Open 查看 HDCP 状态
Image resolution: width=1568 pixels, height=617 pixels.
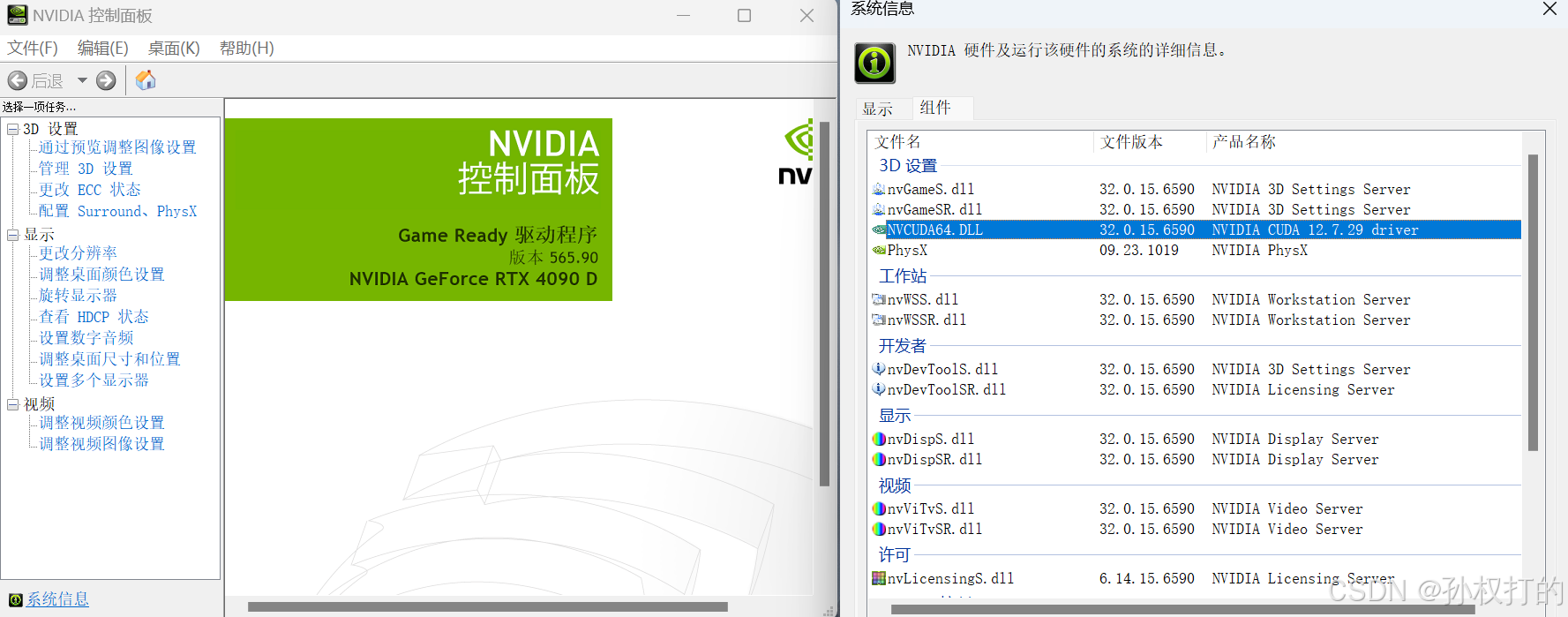[94, 317]
